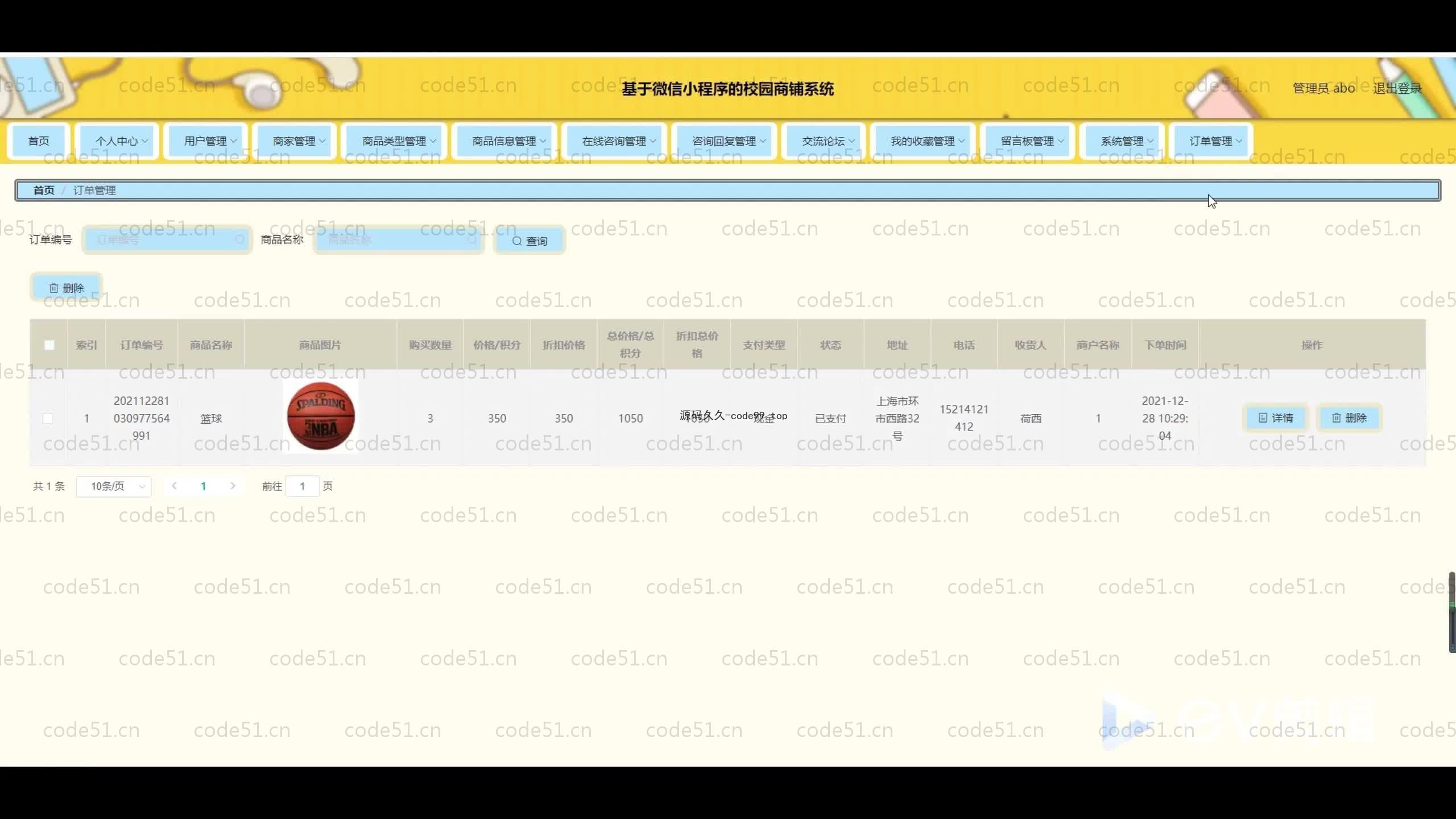1456x819 pixels.
Task: Focus the 前往 page number input
Action: pyautogui.click(x=303, y=486)
